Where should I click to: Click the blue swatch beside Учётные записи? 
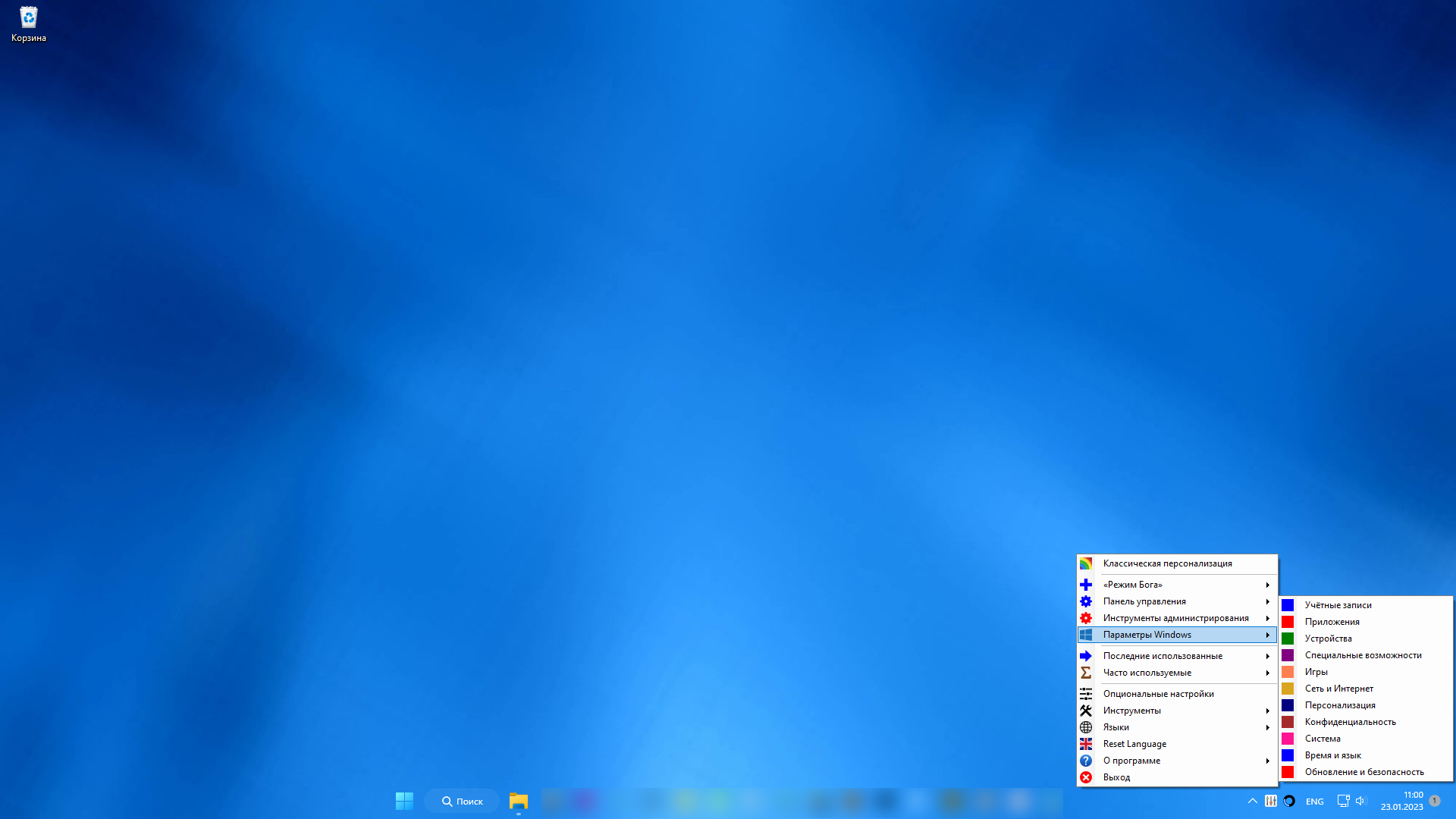(1288, 605)
